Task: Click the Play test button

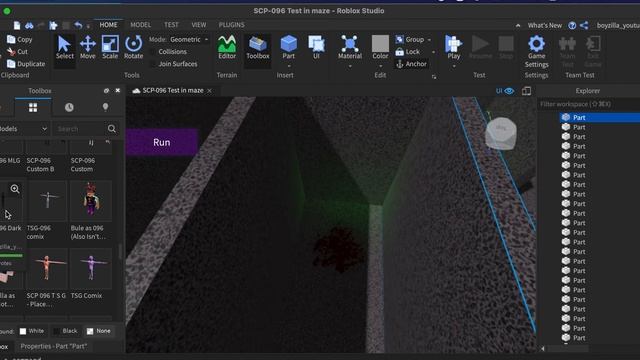Action: coord(453,47)
